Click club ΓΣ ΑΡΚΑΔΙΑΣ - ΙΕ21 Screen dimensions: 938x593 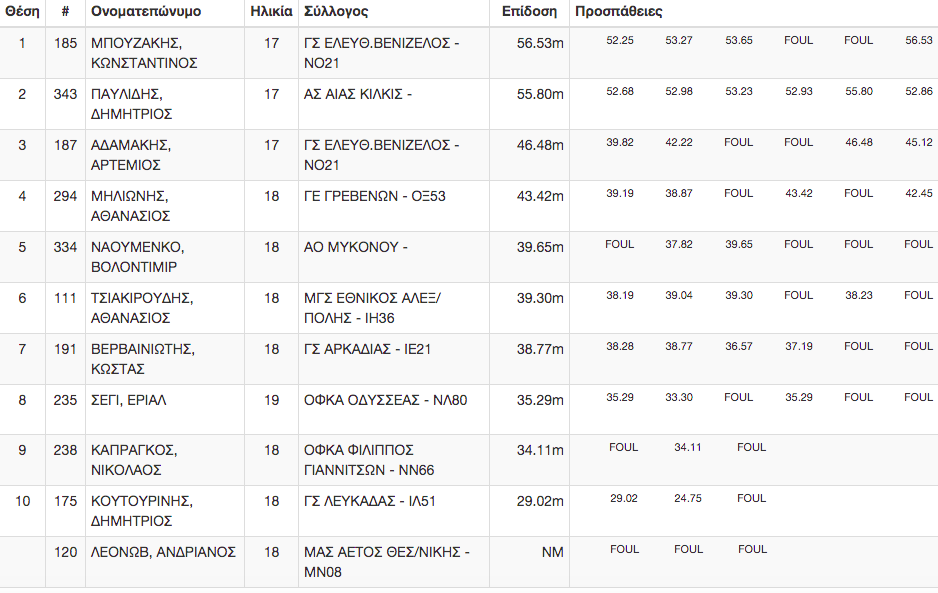coord(367,349)
